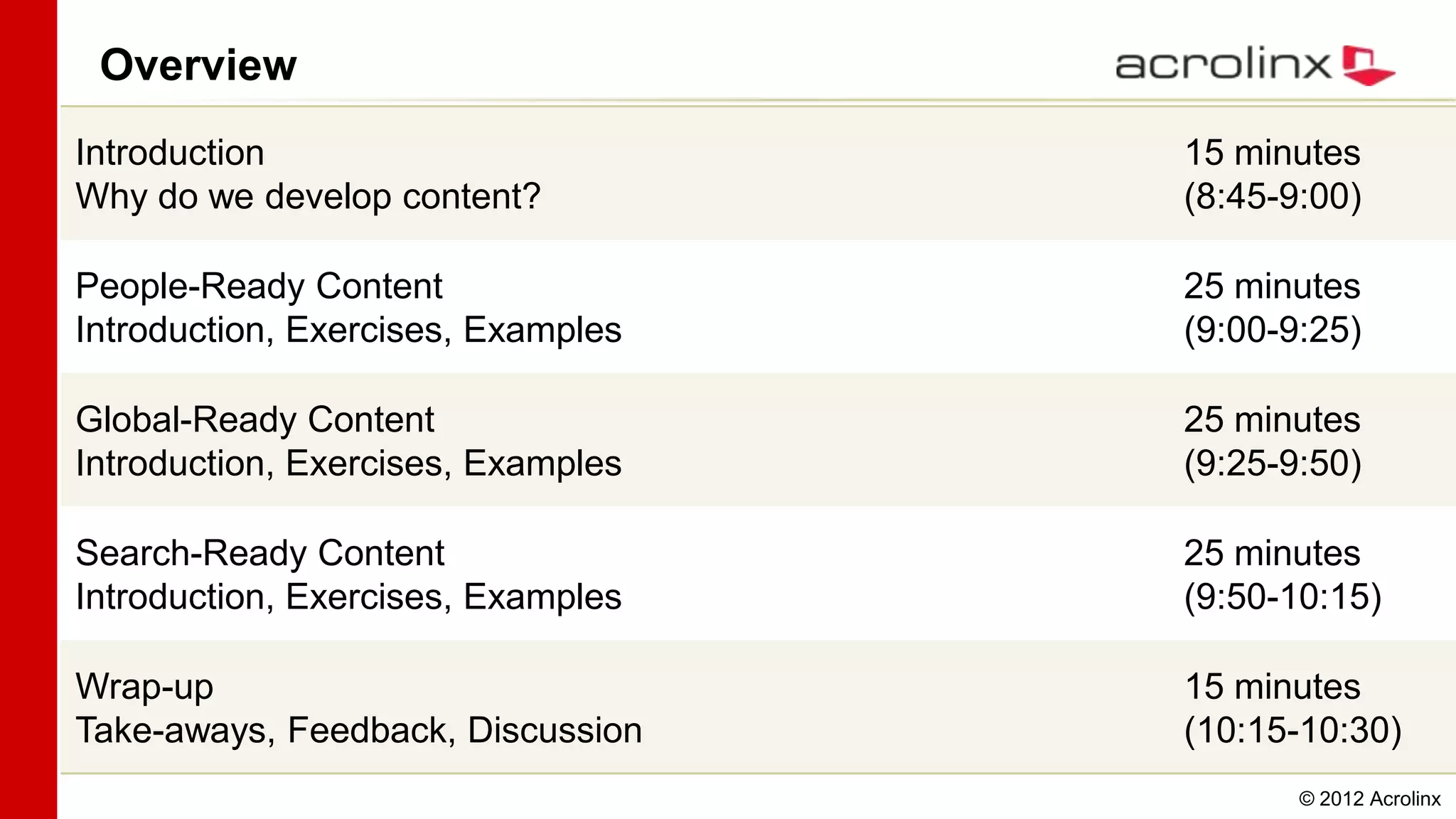Click the Search-Ready Content heading
The image size is (1456, 819).
259,553
